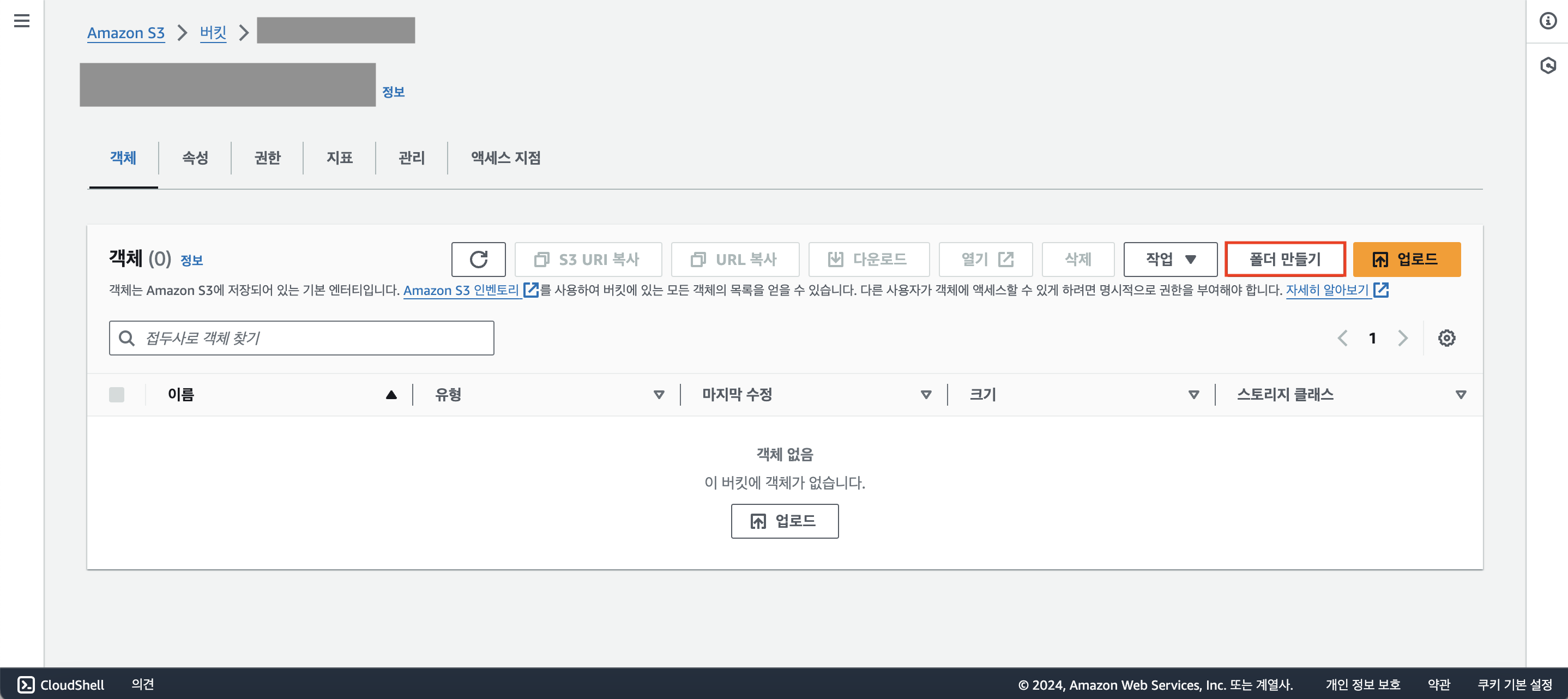Launch CloudShell from the footer
The width and height of the screenshot is (1568, 699).
coord(61,684)
